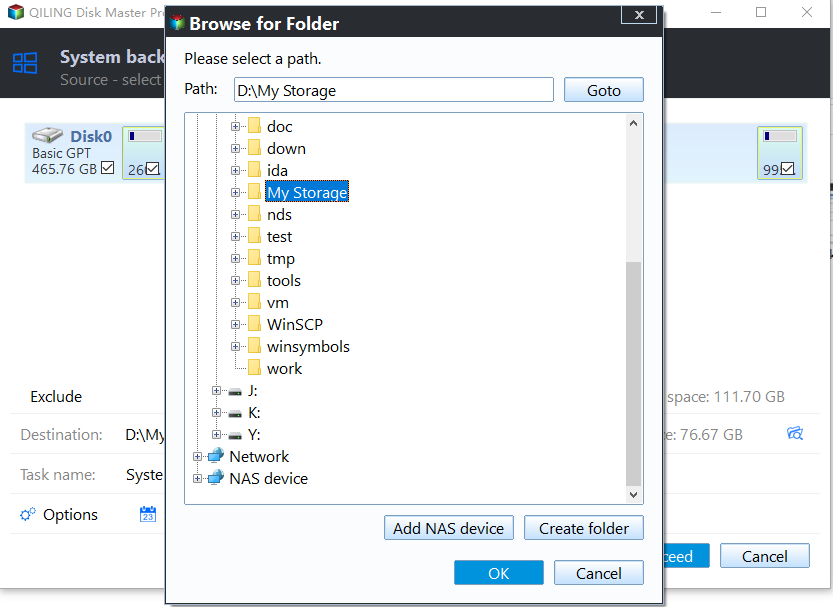Click the NAS device icon
The height and width of the screenshot is (607, 833).
click(x=216, y=478)
